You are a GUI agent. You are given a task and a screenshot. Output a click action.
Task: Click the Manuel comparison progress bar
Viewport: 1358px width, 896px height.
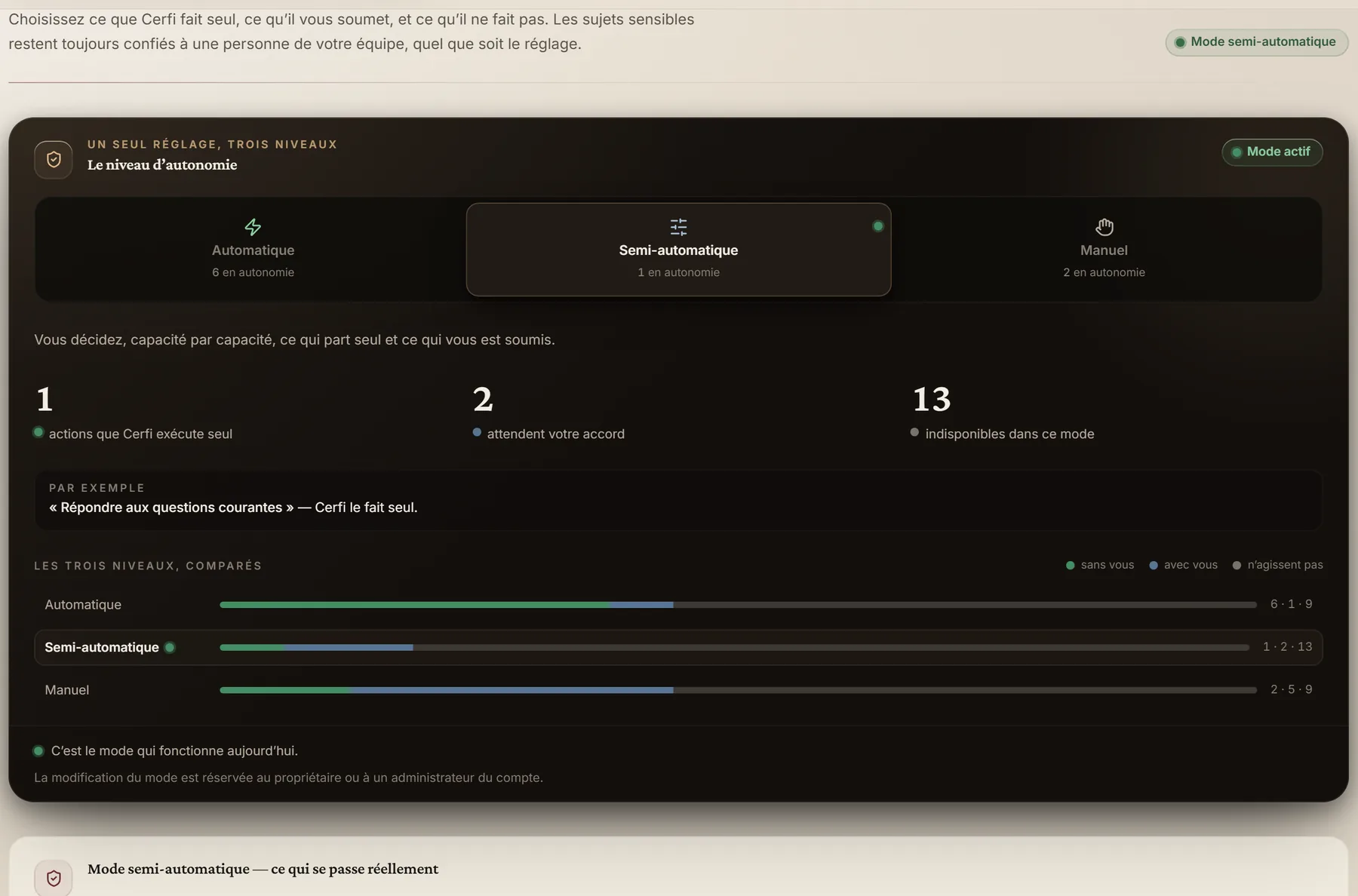tap(738, 689)
